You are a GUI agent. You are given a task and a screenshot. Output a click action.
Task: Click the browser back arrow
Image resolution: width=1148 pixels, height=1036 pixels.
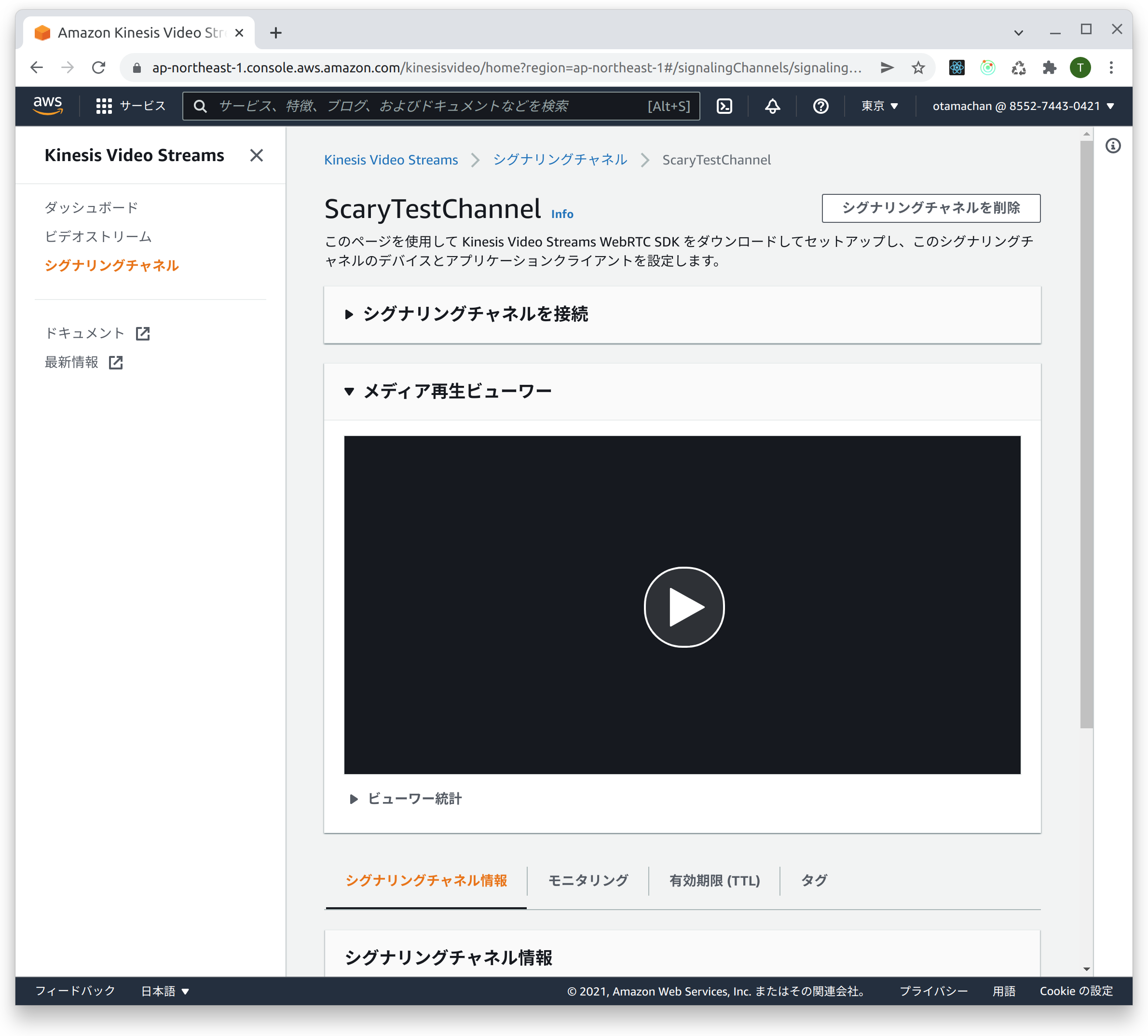click(x=37, y=68)
